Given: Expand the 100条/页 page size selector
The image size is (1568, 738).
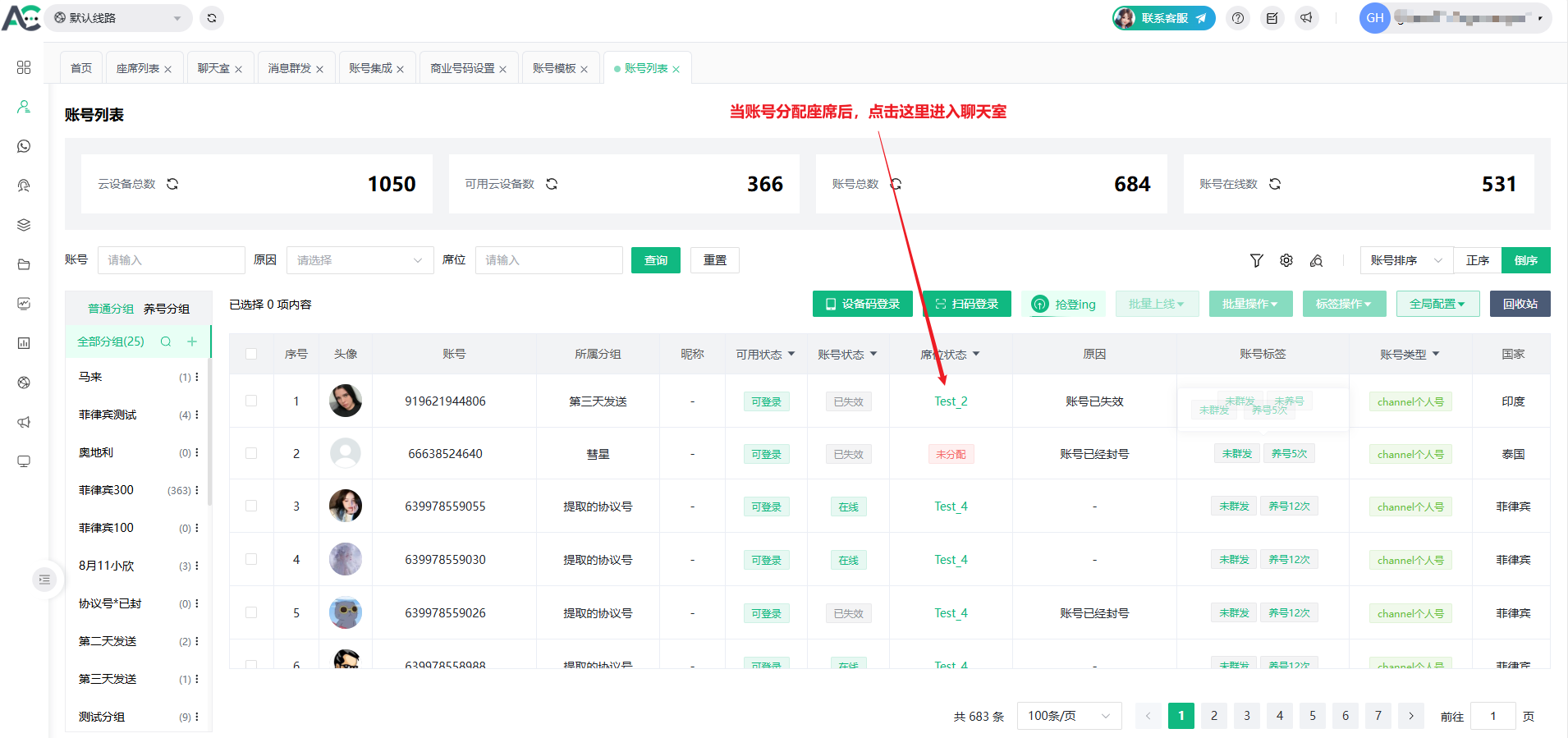Looking at the screenshot, I should tap(1068, 716).
